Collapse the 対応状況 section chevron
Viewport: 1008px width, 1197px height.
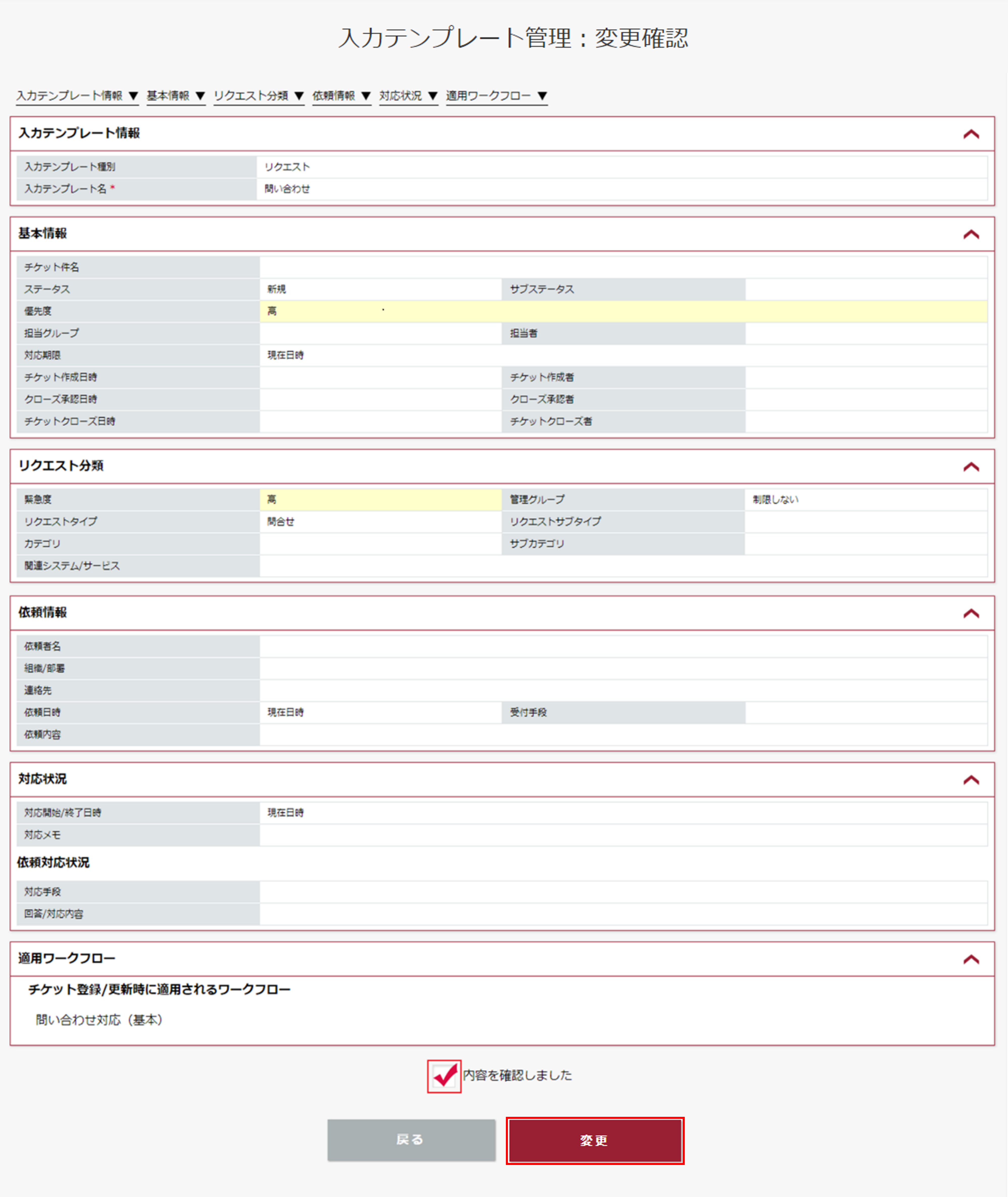pos(971,780)
